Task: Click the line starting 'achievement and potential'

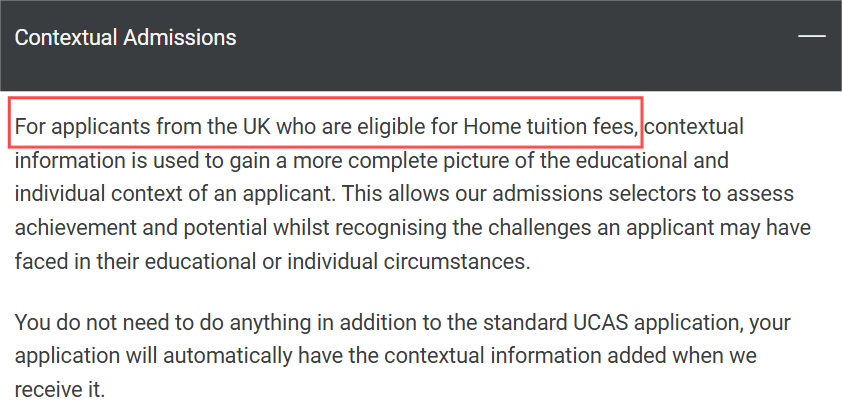Action: coord(412,228)
